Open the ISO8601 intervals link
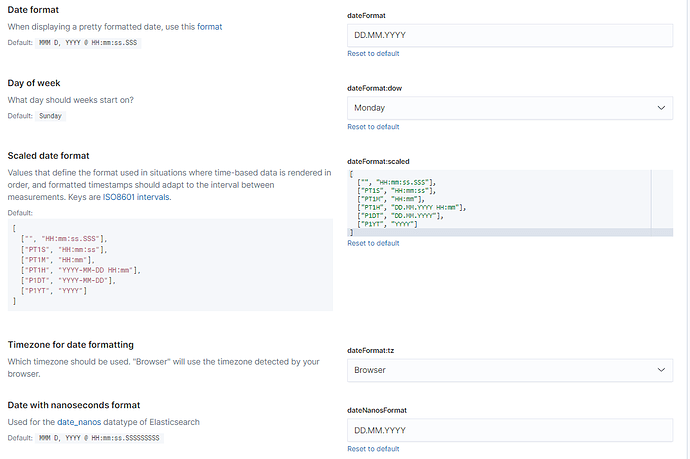This screenshot has height=459, width=690. point(137,198)
